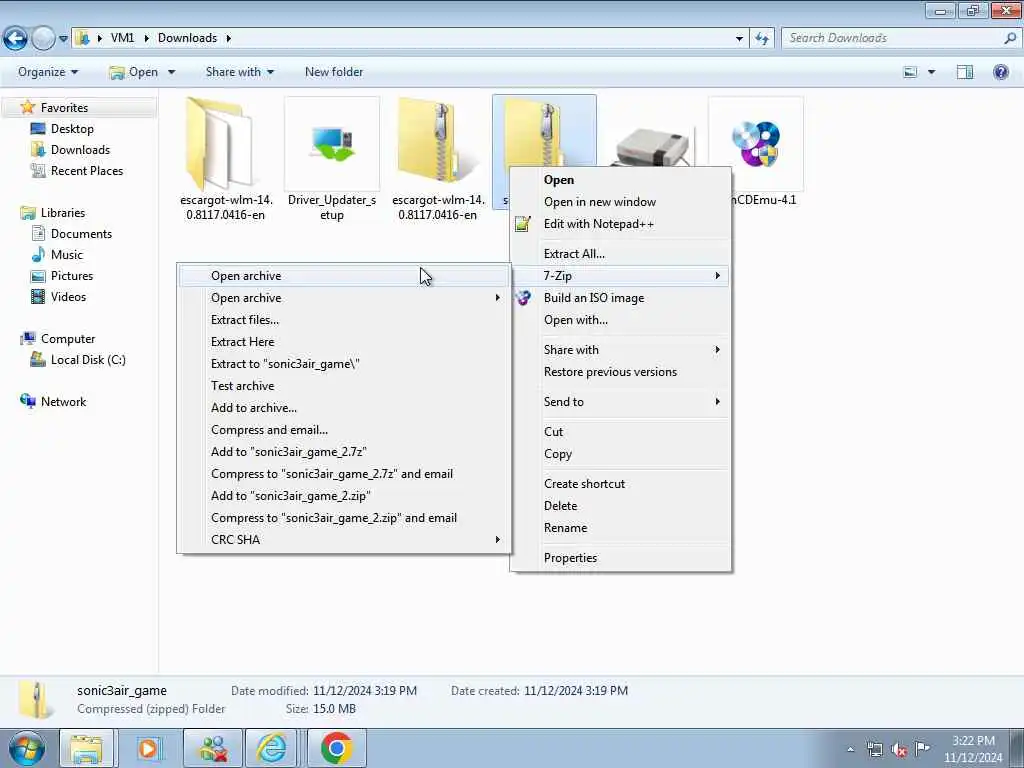
Task: Open the dropdown arrow beside Open button
Action: (171, 72)
